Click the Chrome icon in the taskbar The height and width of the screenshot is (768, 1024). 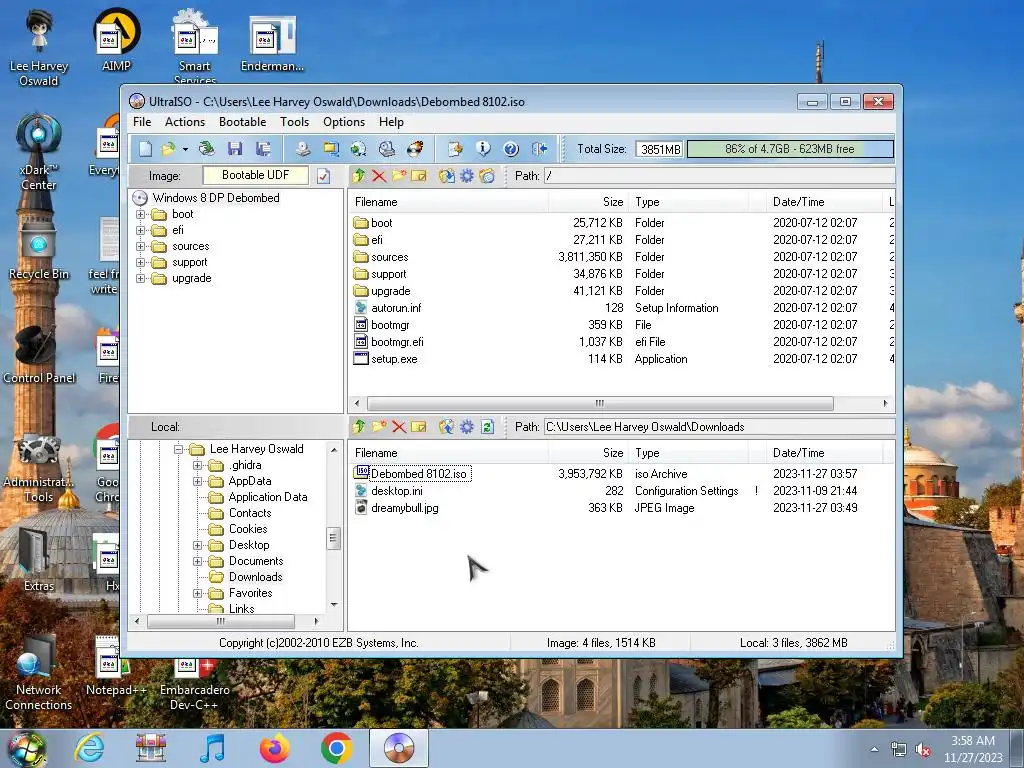(x=336, y=748)
